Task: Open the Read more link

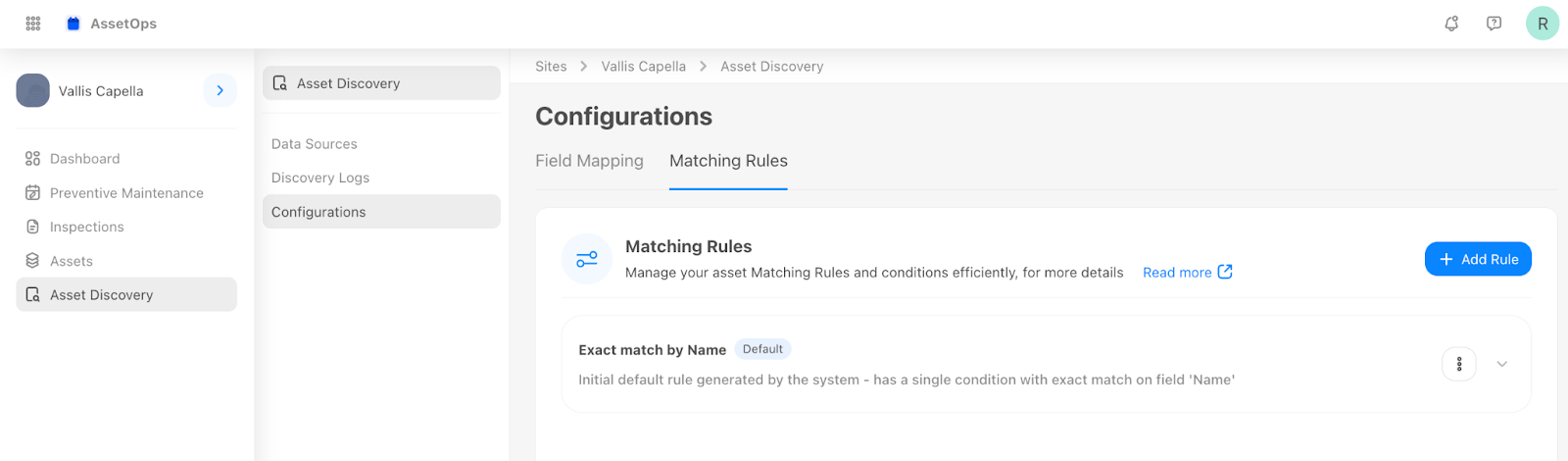Action: [x=1187, y=273]
